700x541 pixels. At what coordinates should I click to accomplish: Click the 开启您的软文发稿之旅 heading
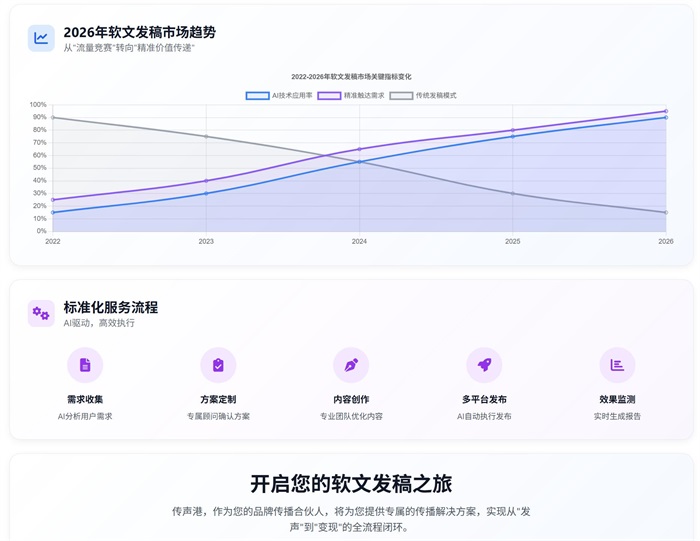coord(351,484)
